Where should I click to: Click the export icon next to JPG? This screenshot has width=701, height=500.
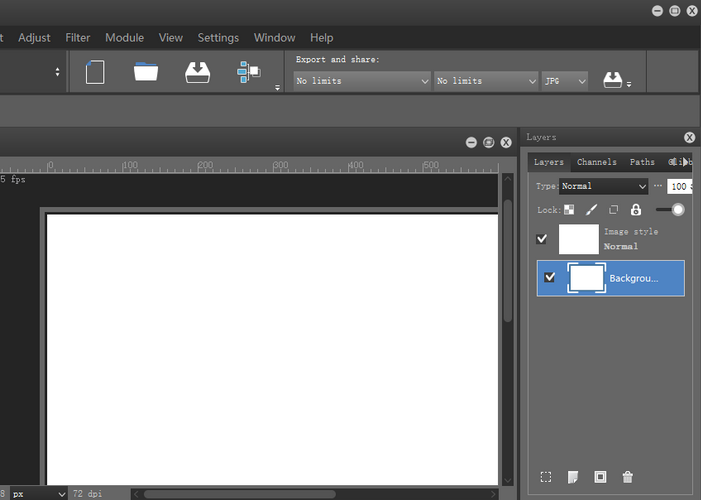click(614, 80)
